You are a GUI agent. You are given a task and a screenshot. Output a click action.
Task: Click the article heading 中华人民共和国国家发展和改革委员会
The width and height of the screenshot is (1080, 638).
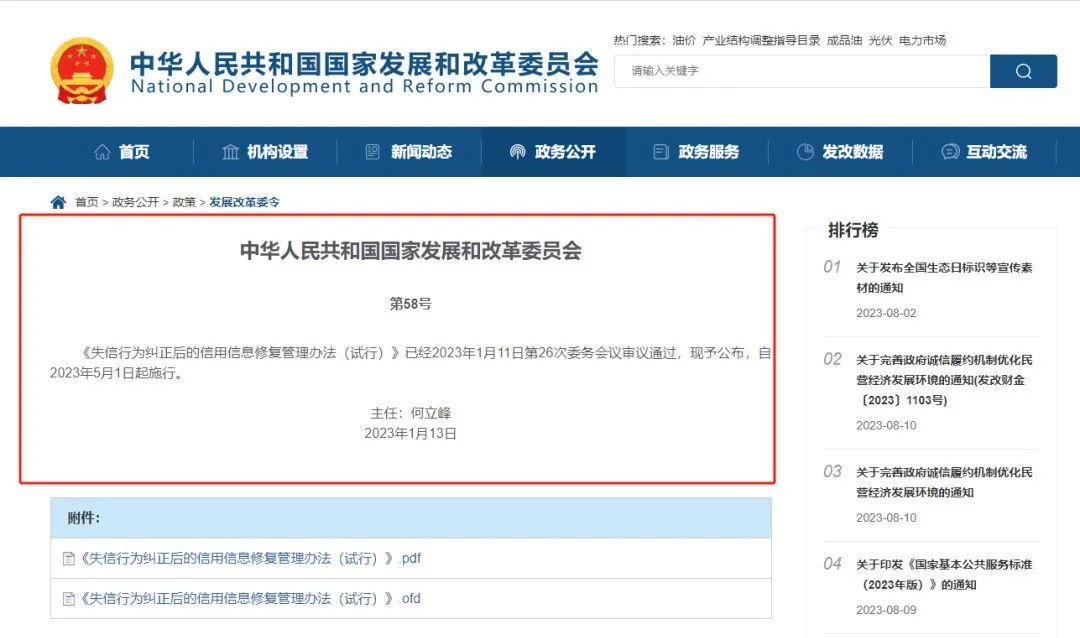coord(411,251)
